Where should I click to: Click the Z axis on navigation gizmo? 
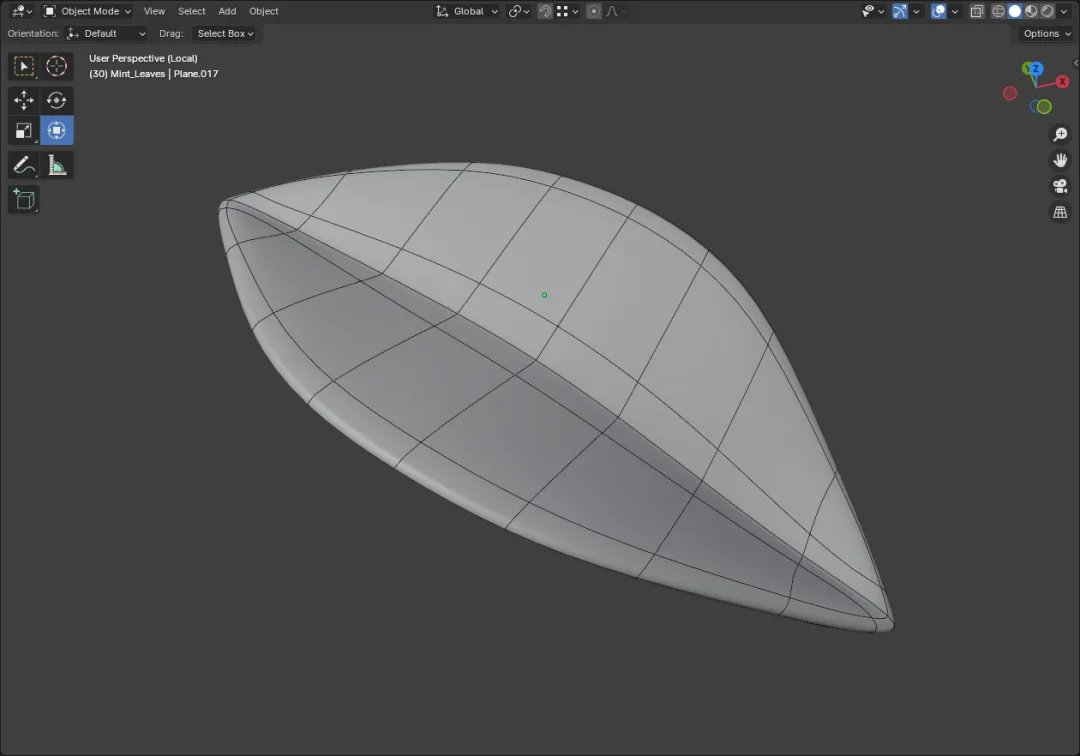(1035, 69)
